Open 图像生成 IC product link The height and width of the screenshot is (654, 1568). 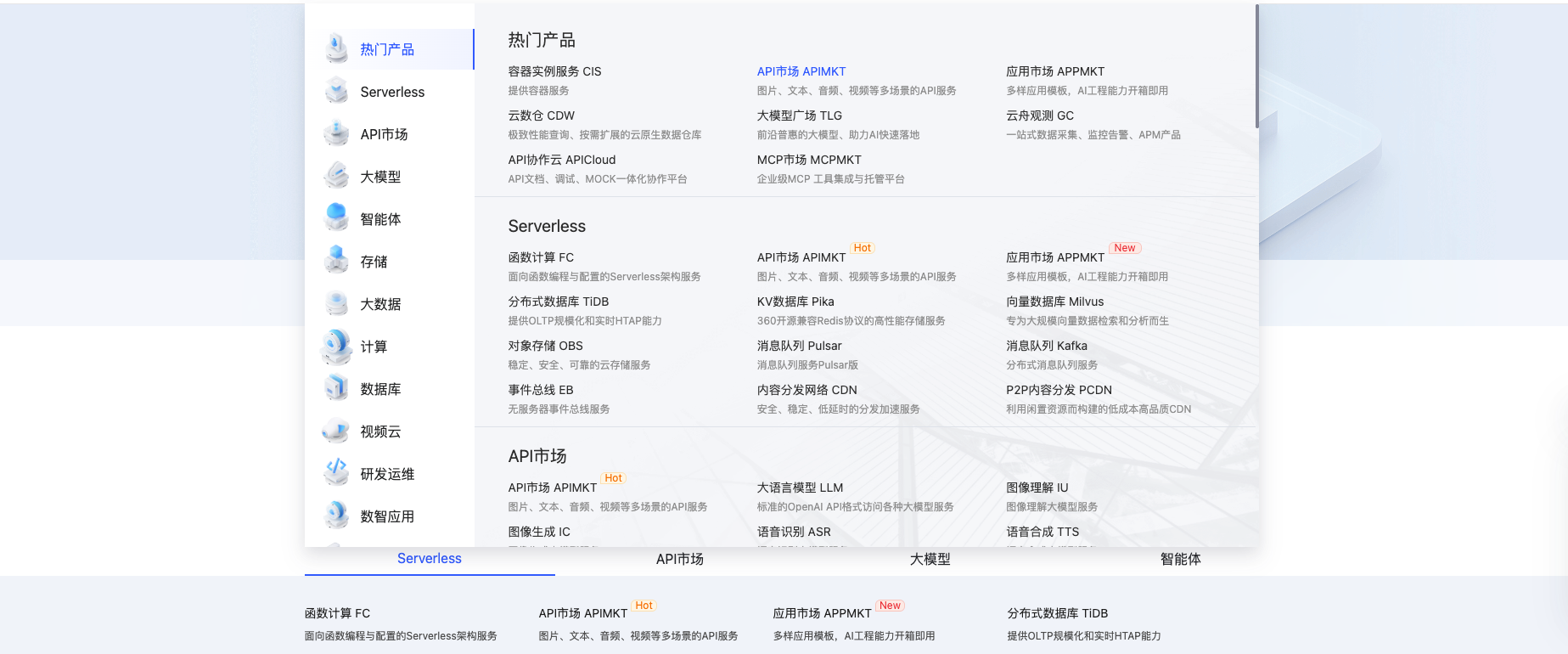[x=539, y=532]
